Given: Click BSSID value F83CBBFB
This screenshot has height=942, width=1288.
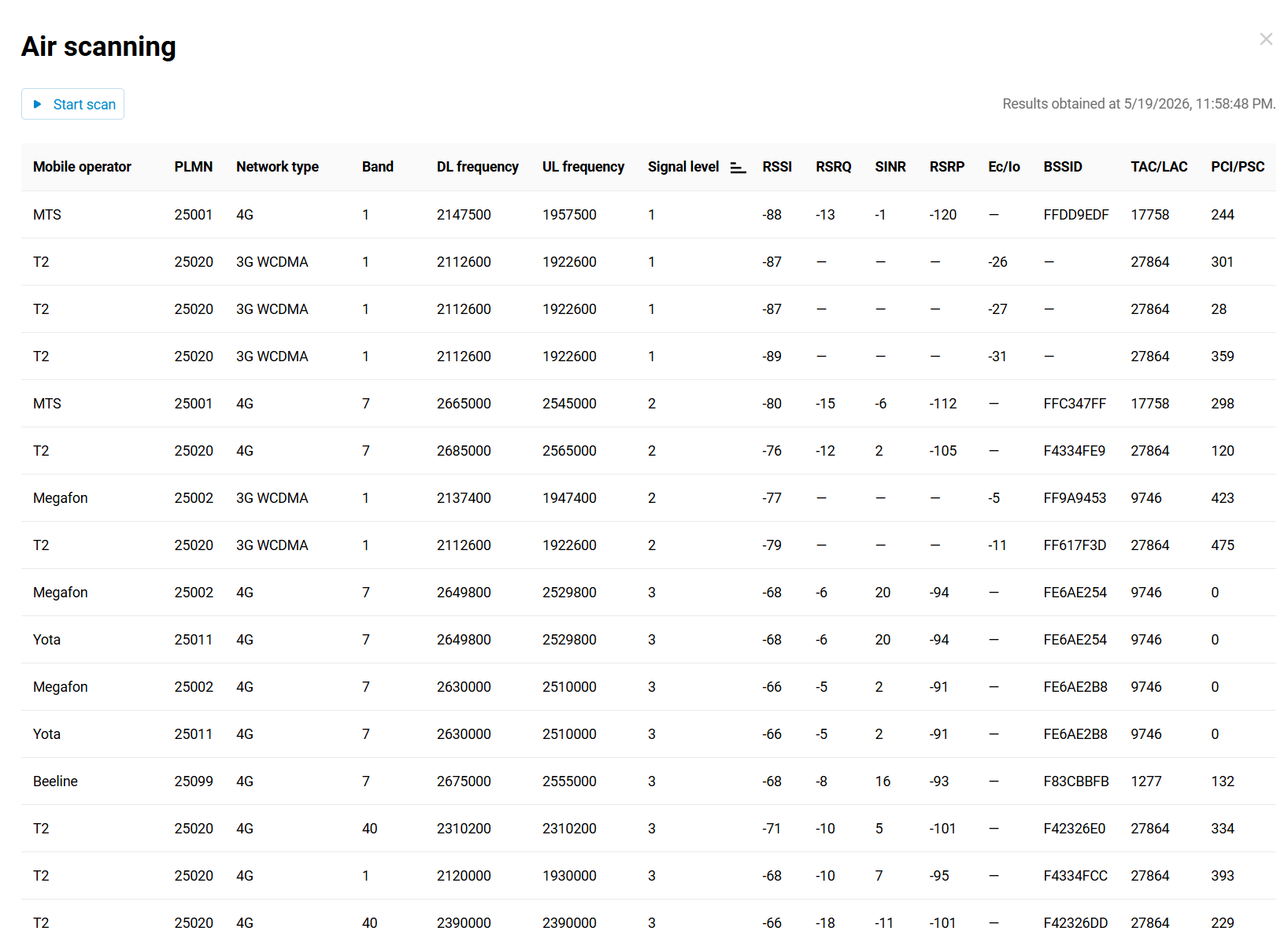Looking at the screenshot, I should [x=1076, y=781].
